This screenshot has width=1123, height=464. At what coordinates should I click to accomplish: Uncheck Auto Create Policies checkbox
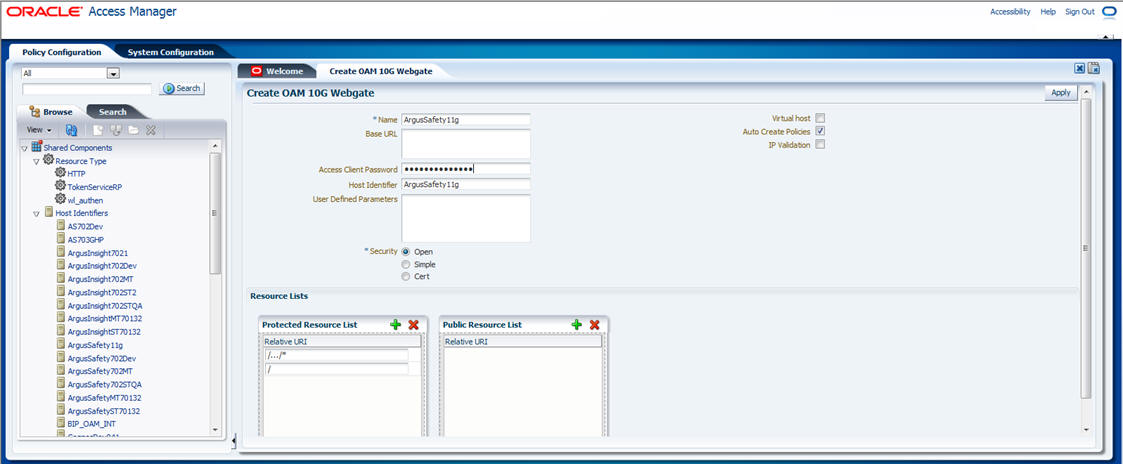pos(820,131)
